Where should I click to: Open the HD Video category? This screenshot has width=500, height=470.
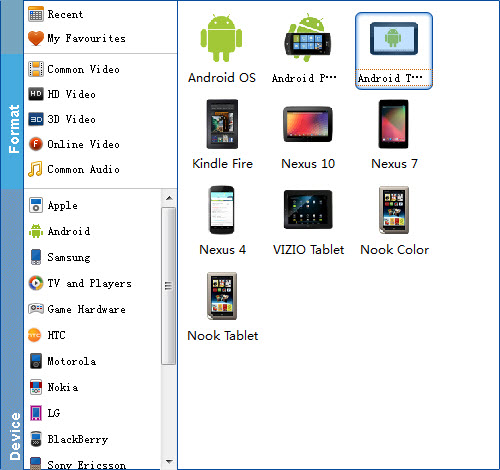pyautogui.click(x=100, y=94)
